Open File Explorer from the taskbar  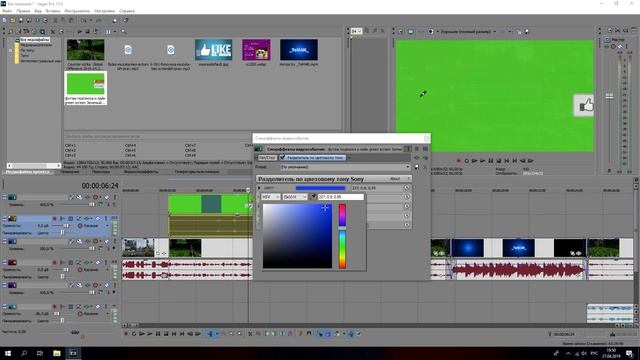pos(57,353)
